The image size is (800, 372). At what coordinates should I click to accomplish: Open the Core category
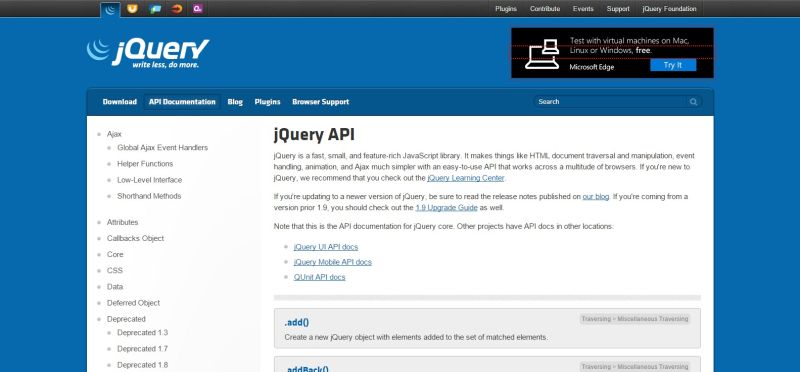[x=115, y=254]
